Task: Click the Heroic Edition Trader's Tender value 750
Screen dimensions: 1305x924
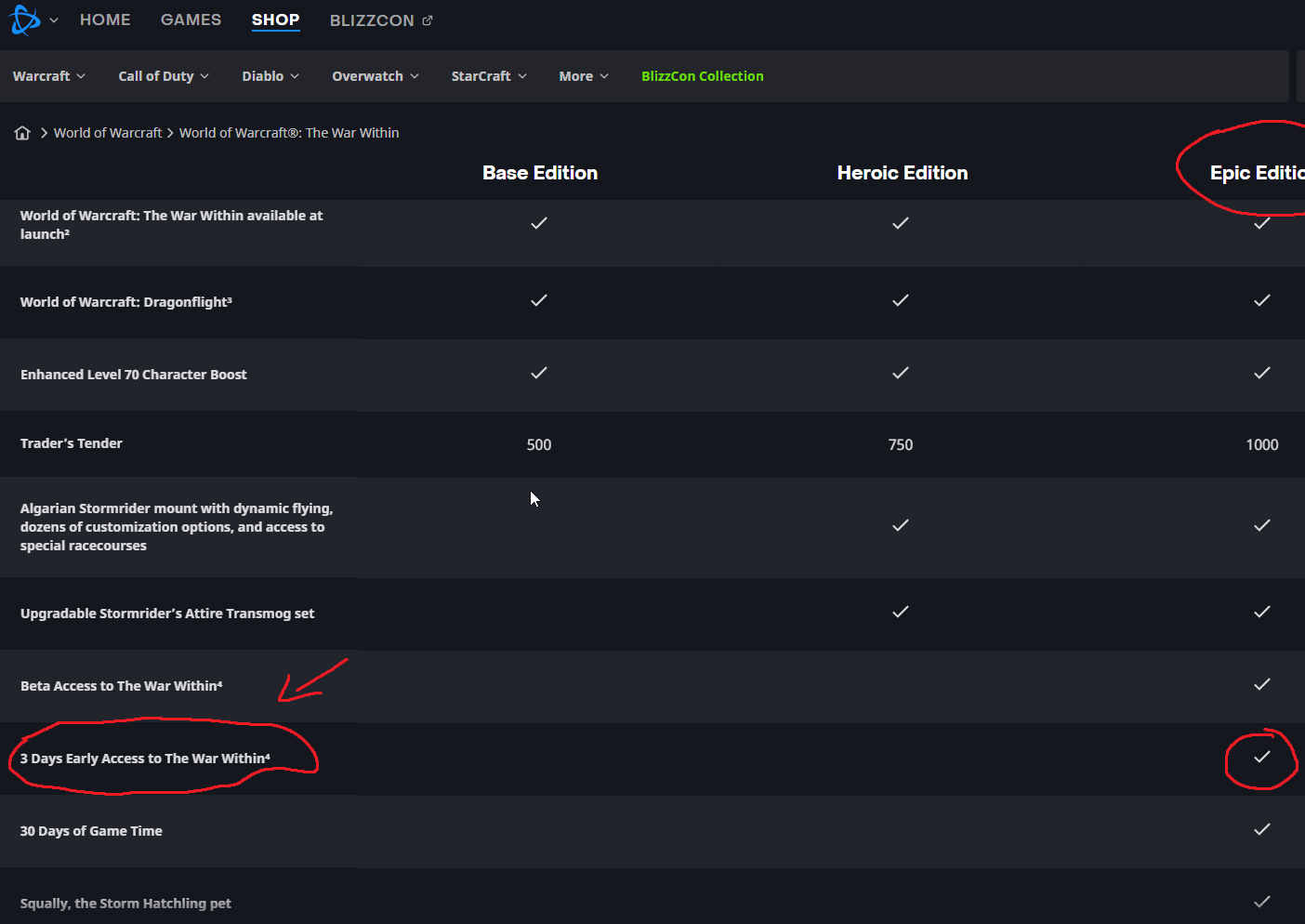Action: click(901, 445)
